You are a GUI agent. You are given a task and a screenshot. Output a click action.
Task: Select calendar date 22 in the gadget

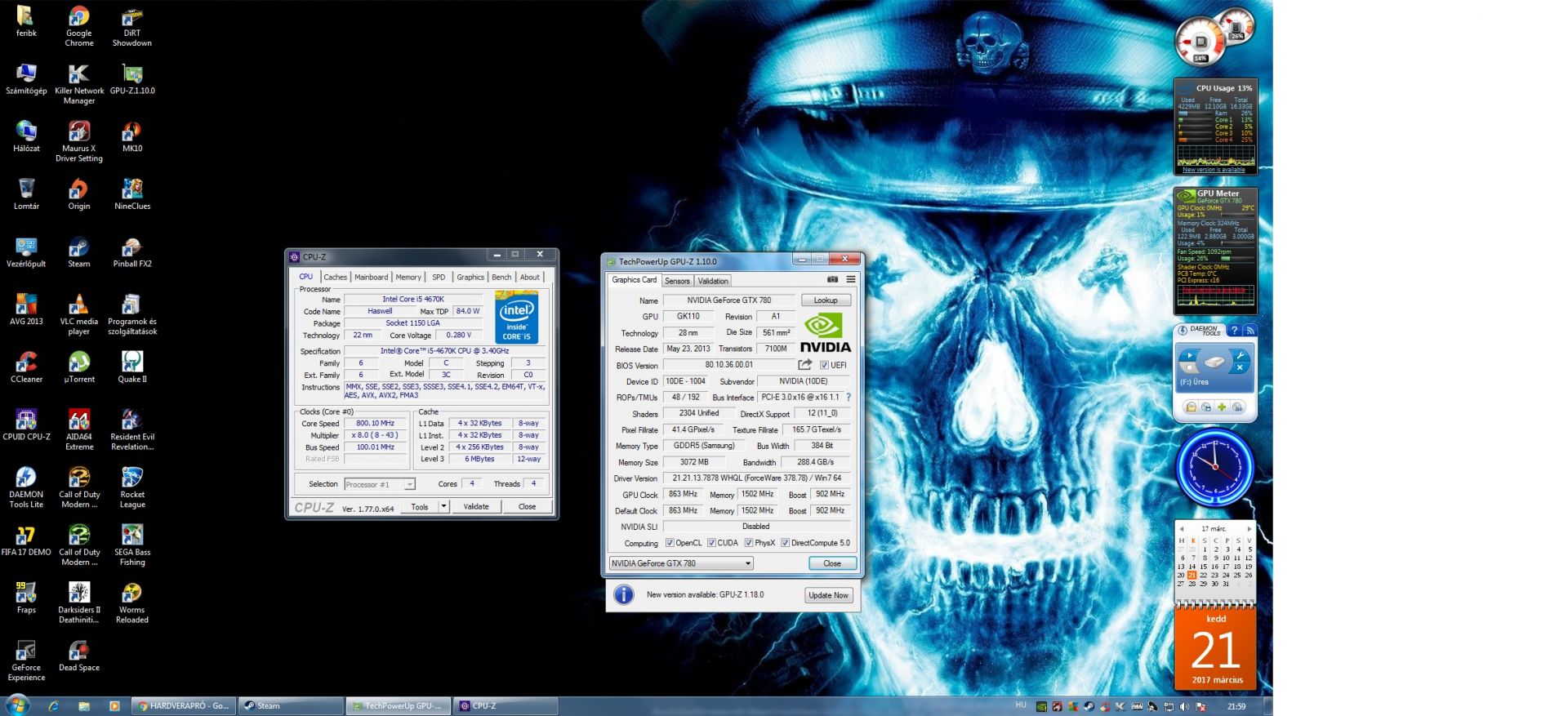[1203, 575]
